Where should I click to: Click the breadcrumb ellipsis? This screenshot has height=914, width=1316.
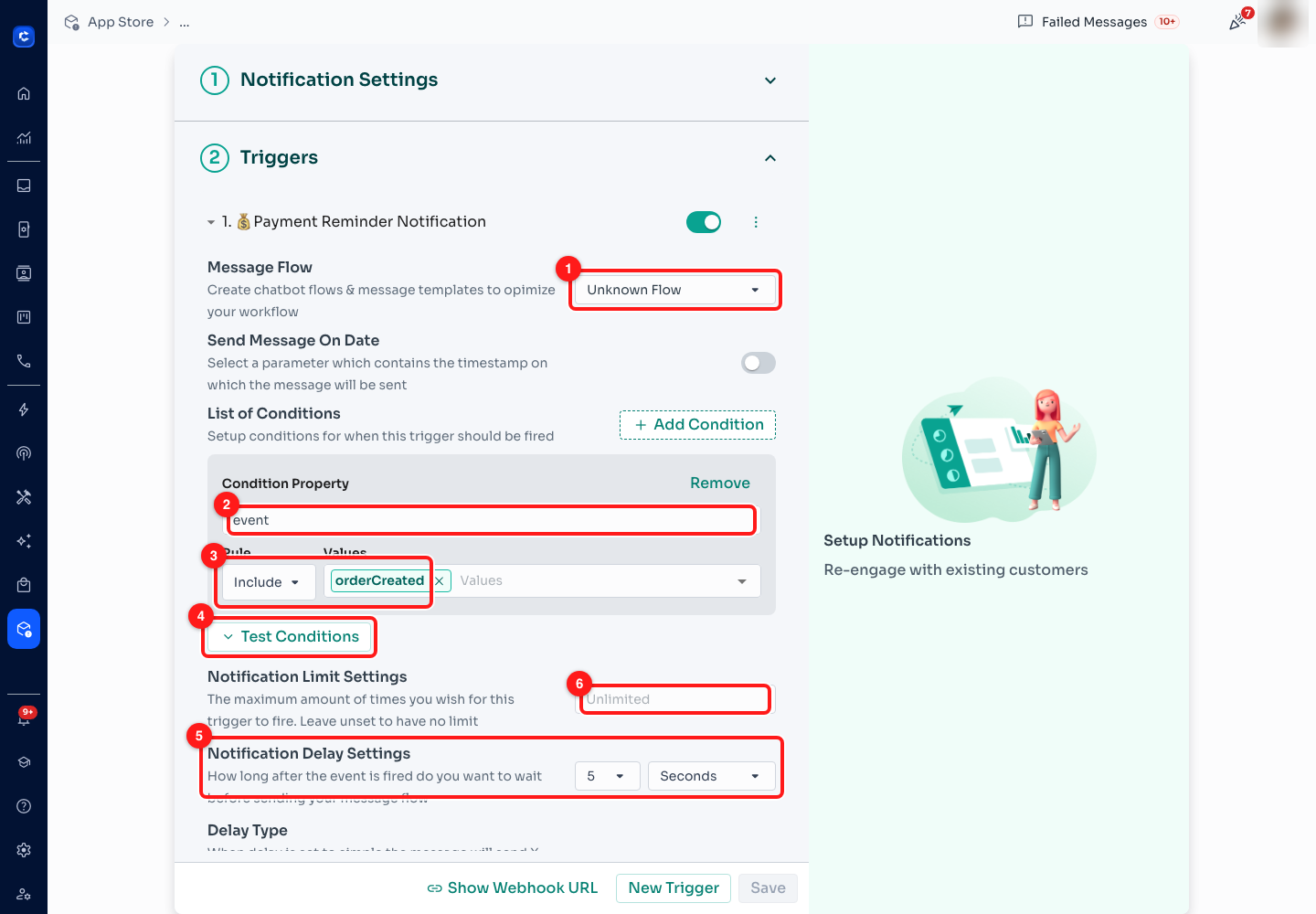185,22
